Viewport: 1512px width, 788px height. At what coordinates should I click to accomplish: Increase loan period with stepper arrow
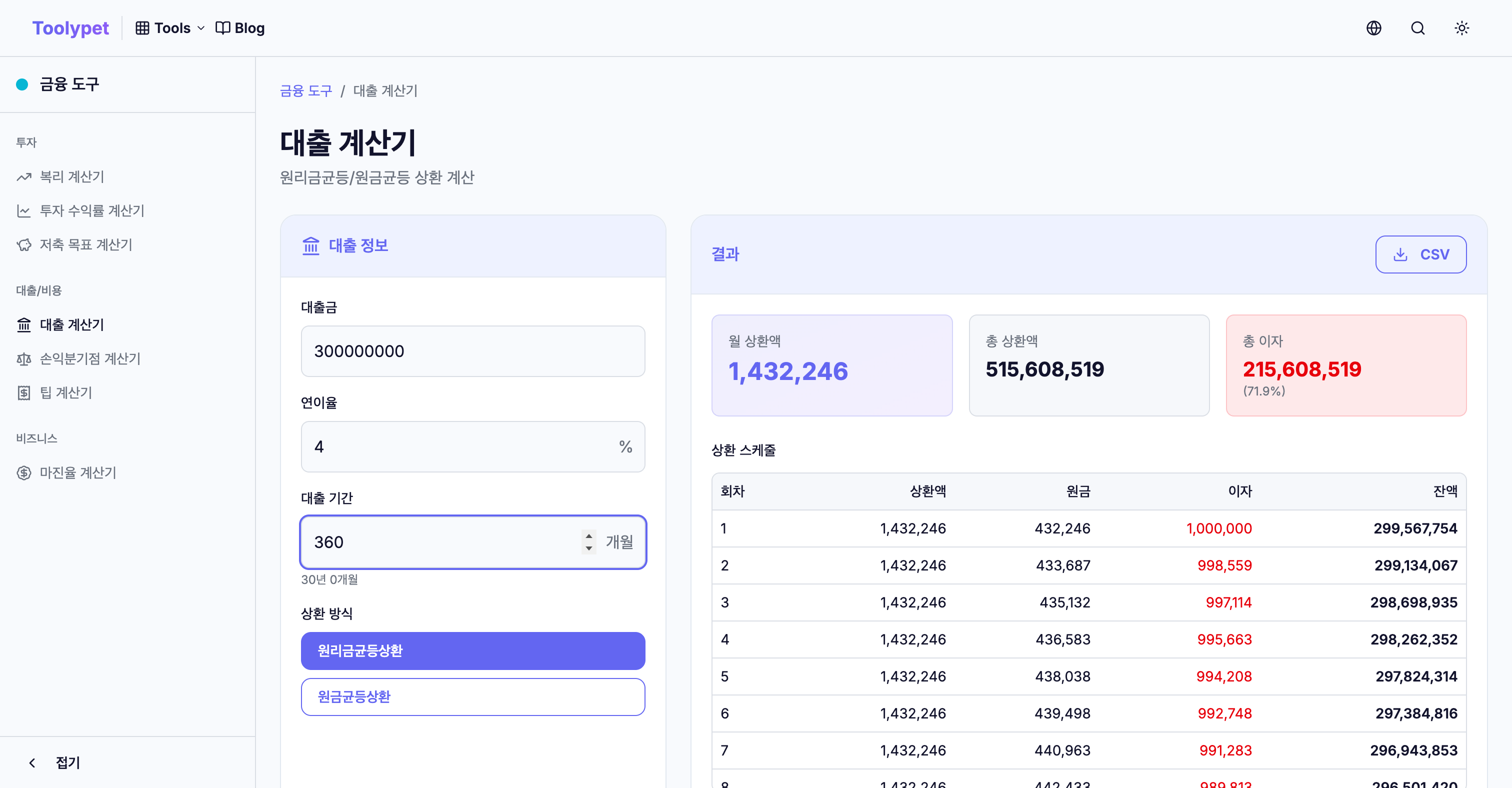[588, 535]
